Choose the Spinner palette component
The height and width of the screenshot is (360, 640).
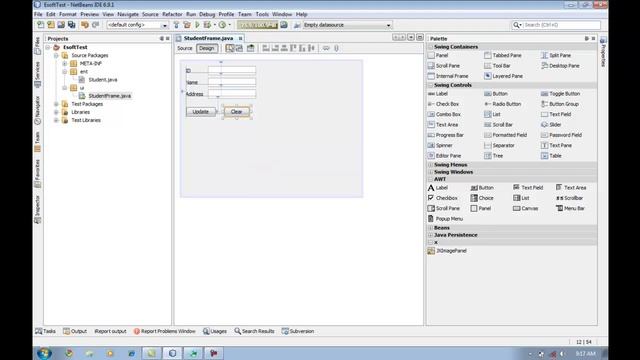tap(440, 145)
